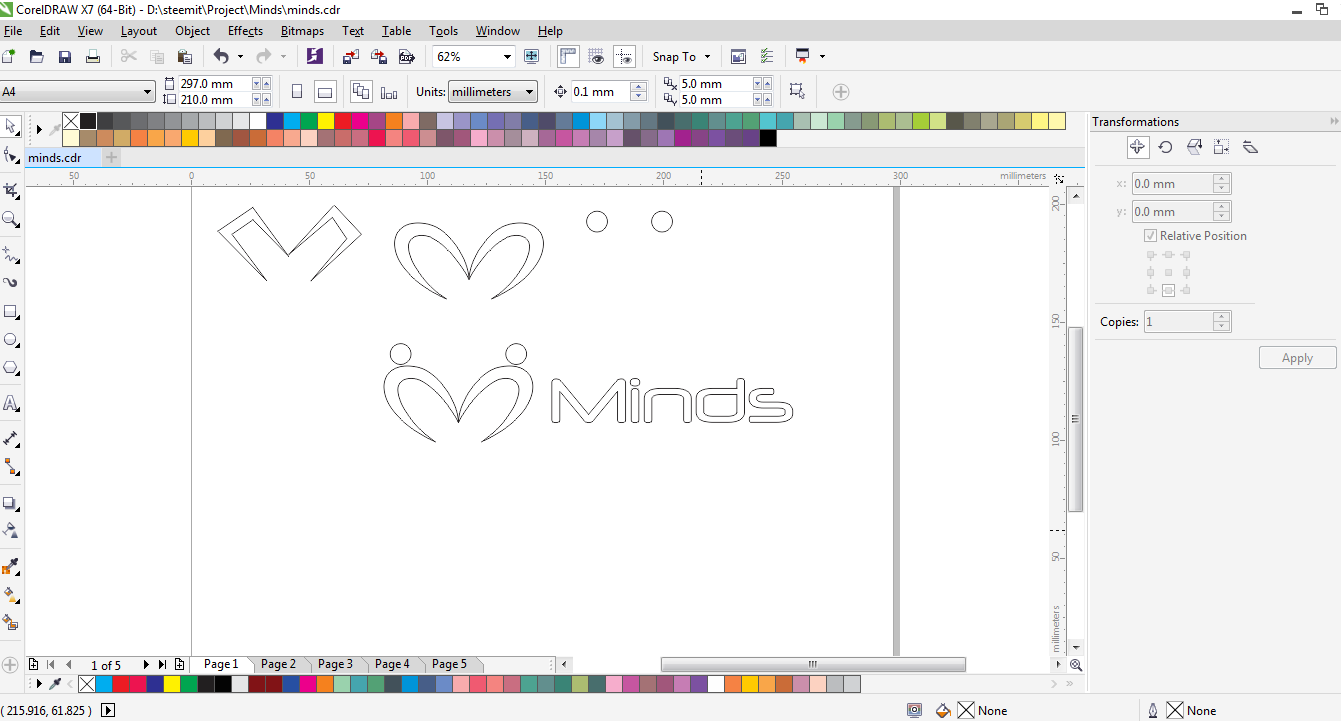Image resolution: width=1341 pixels, height=721 pixels.
Task: Open the Size transformation tab
Action: point(1221,147)
